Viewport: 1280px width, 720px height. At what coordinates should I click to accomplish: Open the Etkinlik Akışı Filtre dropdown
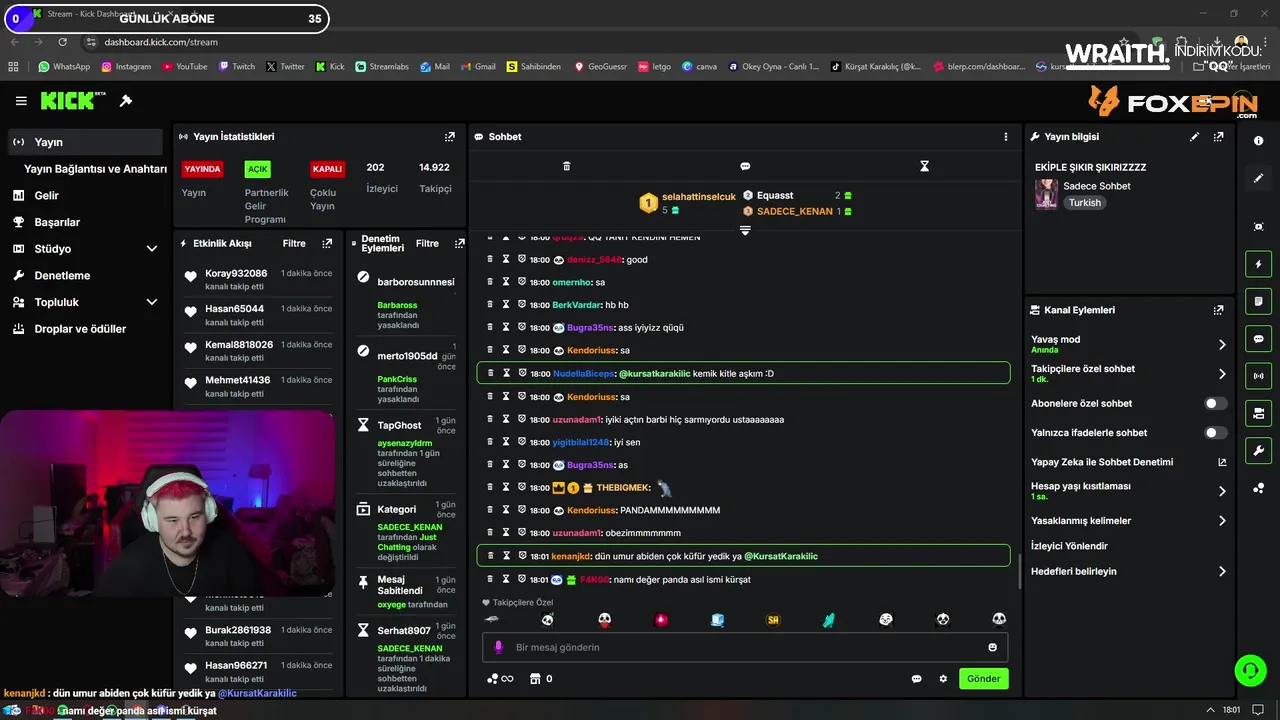pos(294,243)
